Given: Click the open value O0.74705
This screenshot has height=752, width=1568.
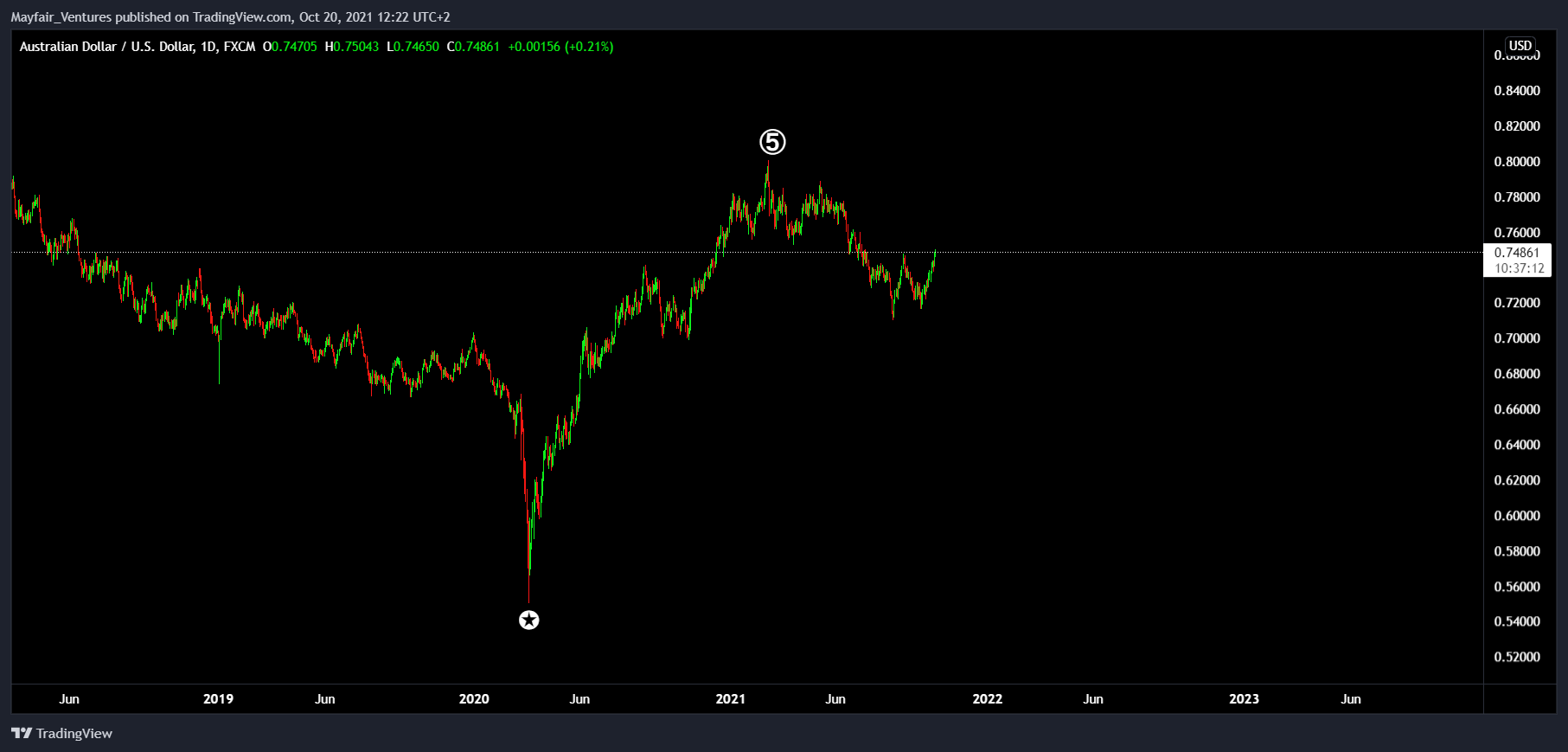Looking at the screenshot, I should click(x=290, y=47).
